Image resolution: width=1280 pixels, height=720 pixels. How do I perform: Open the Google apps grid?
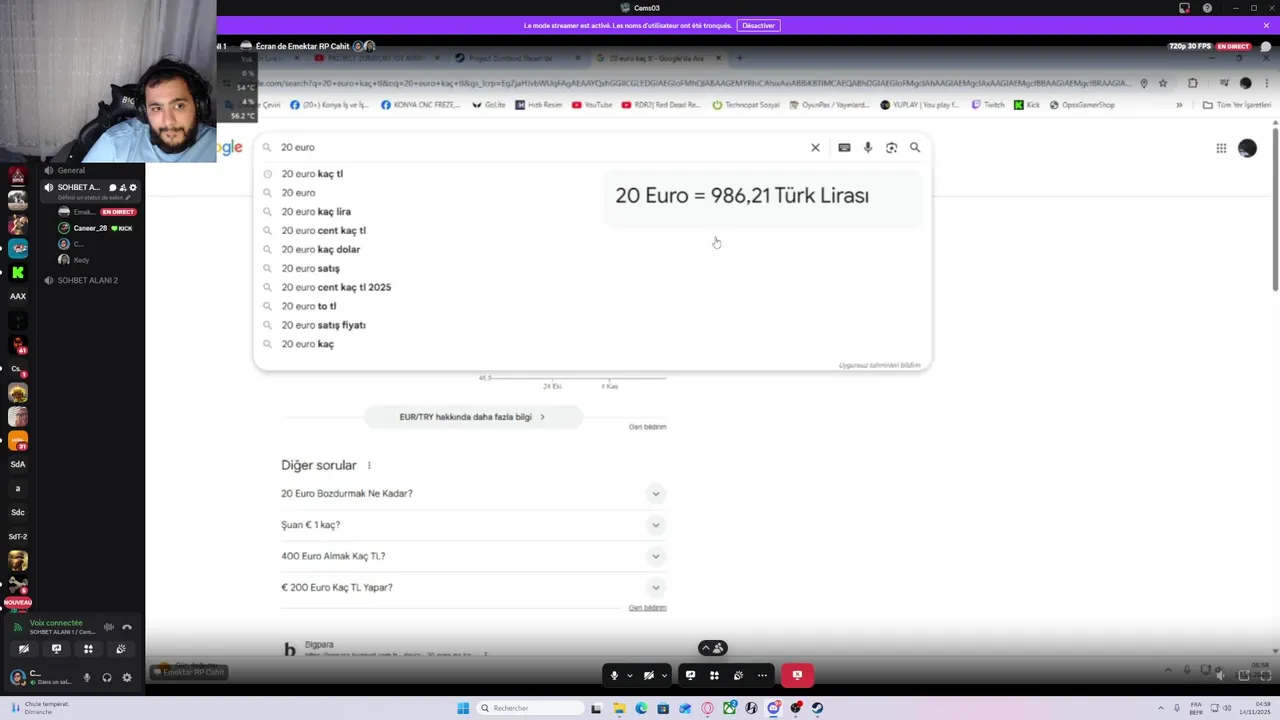pyautogui.click(x=1221, y=148)
